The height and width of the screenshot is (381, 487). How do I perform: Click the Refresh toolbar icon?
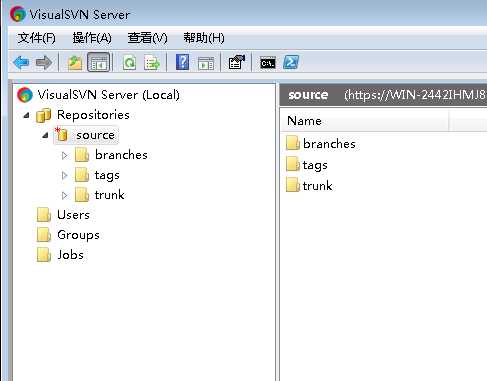click(129, 62)
